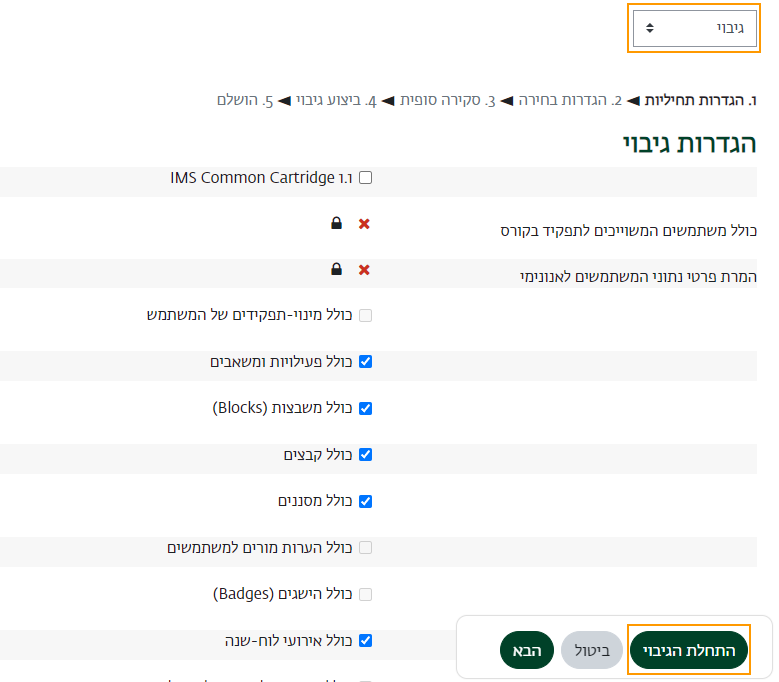779x682 pixels.
Task: Click the 'כולל הישגים (Badges)' checkbox
Action: (365, 594)
